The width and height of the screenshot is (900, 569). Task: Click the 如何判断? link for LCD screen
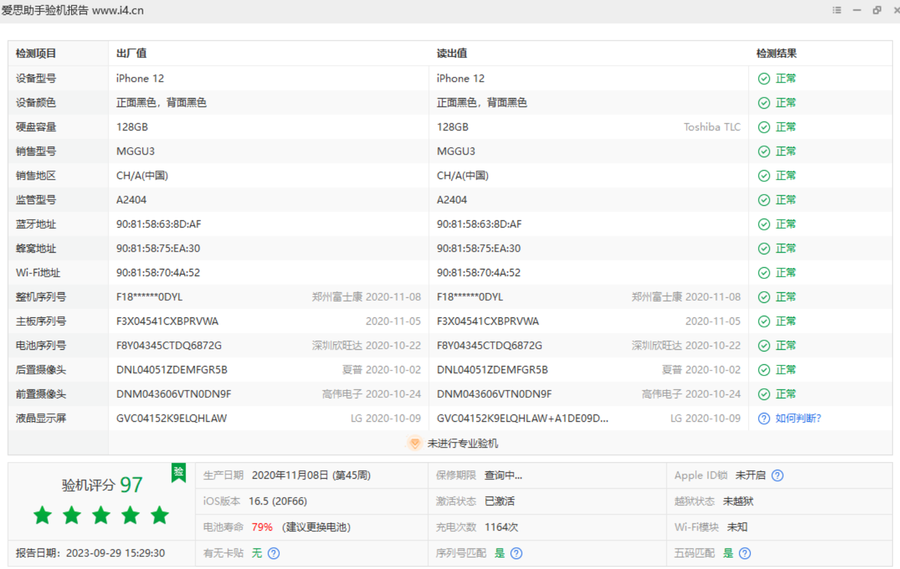[x=798, y=418]
